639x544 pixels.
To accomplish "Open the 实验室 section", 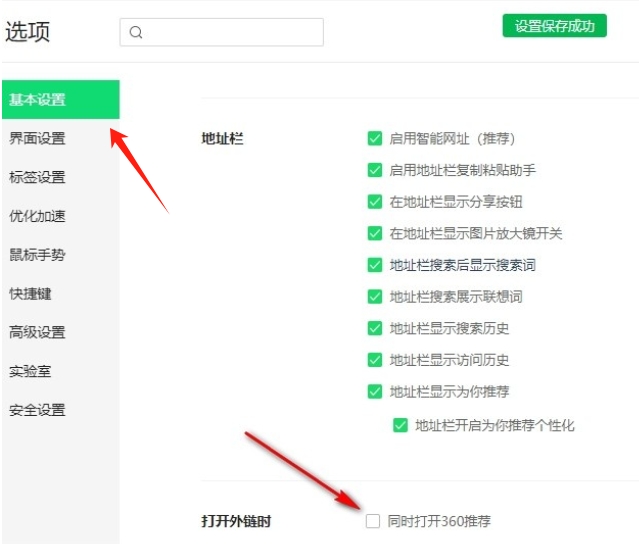I will click(x=31, y=371).
